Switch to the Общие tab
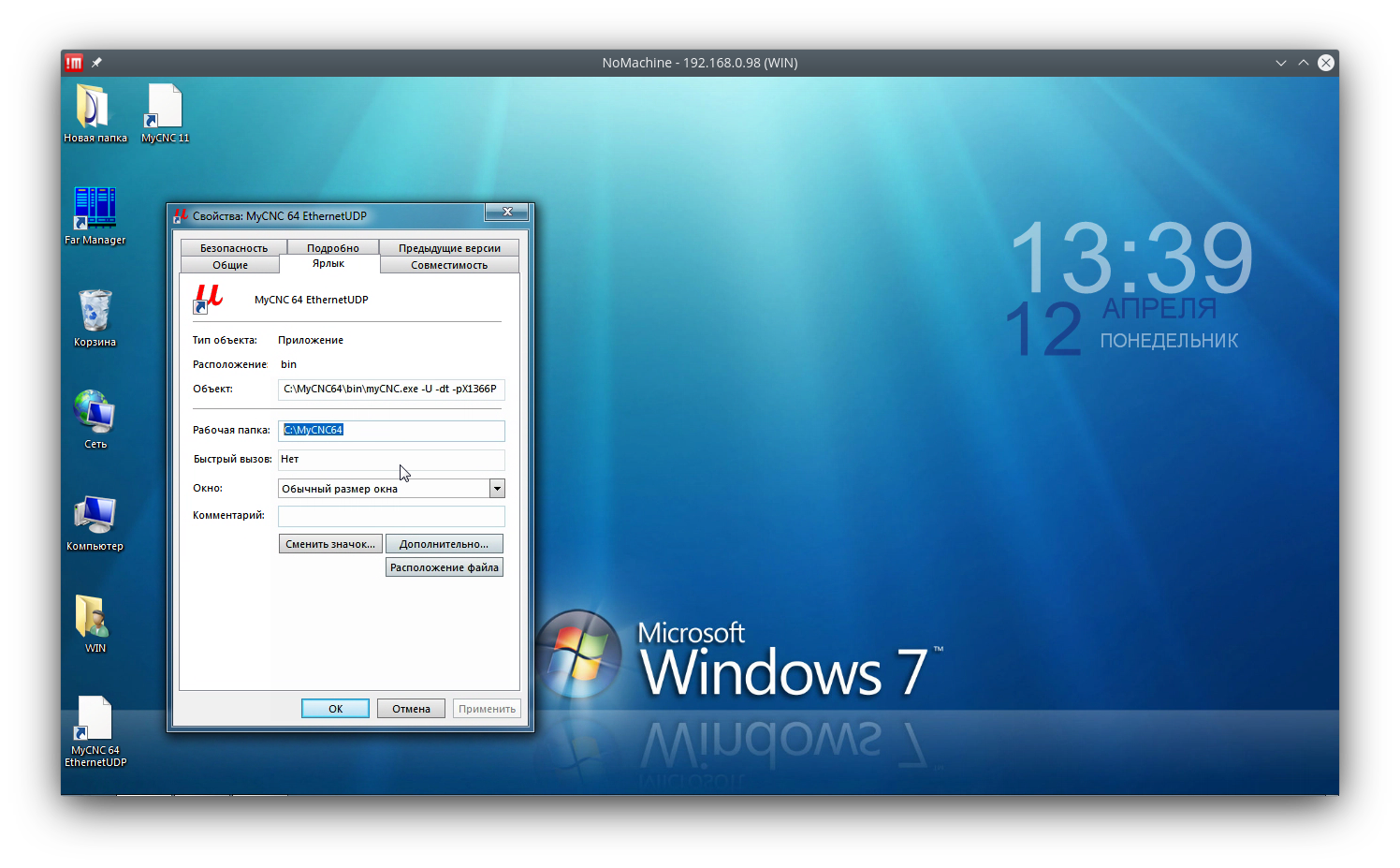This screenshot has height=868, width=1400. tap(230, 265)
